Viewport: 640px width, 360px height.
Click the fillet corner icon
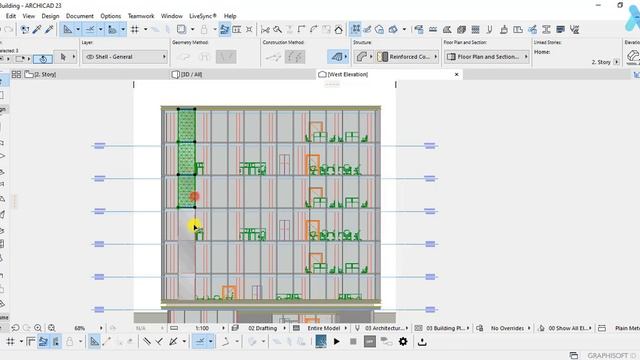click(x=314, y=29)
